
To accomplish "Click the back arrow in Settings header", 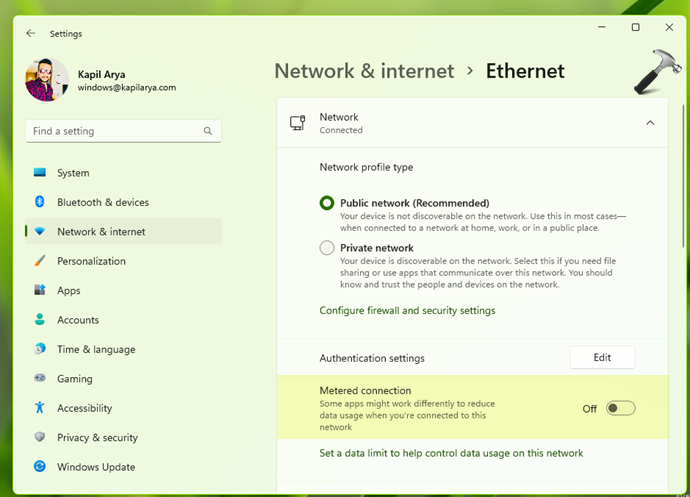I will pyautogui.click(x=30, y=33).
